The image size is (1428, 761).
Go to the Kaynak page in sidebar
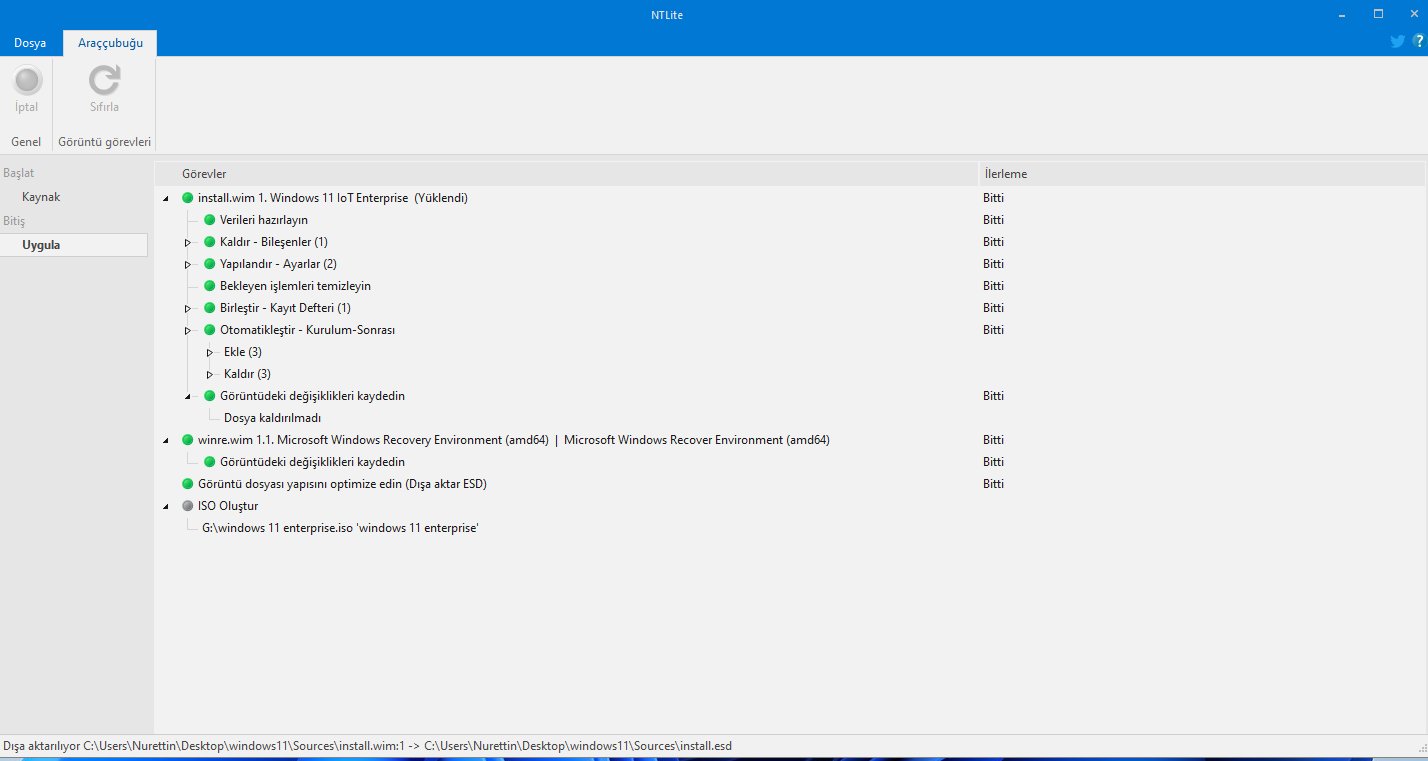tap(41, 197)
